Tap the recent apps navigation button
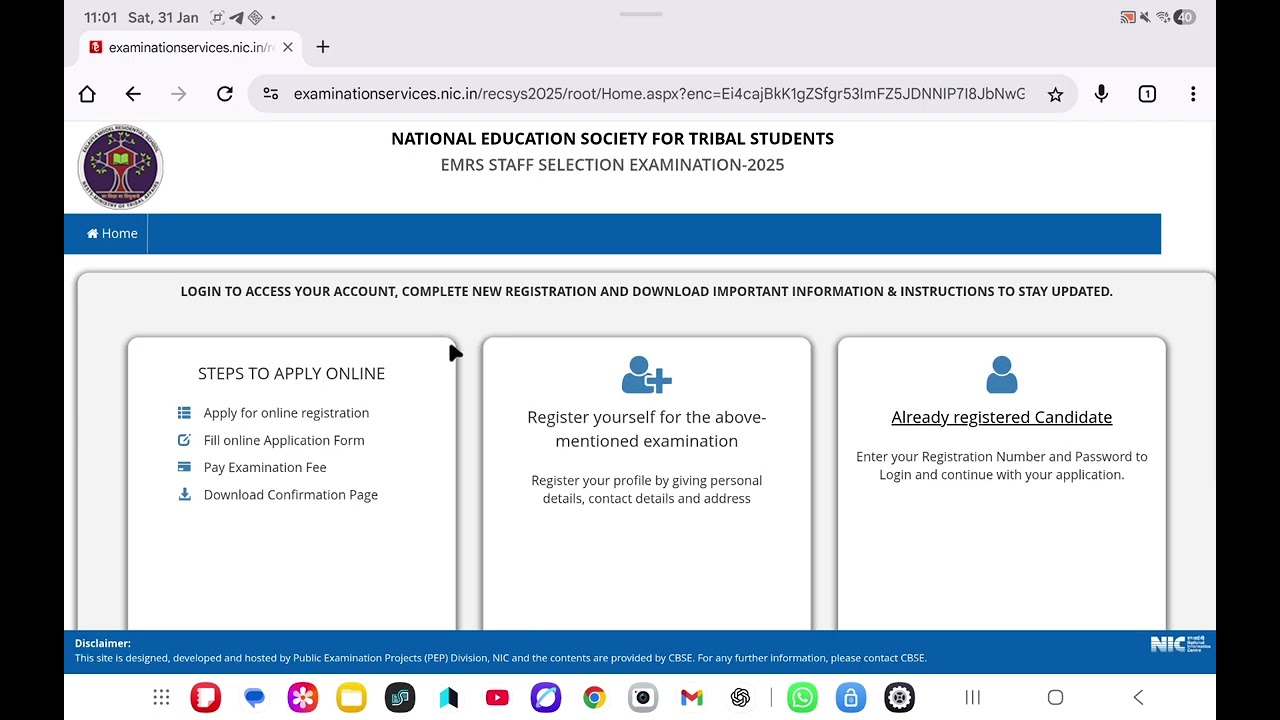The image size is (1280, 720). click(972, 698)
